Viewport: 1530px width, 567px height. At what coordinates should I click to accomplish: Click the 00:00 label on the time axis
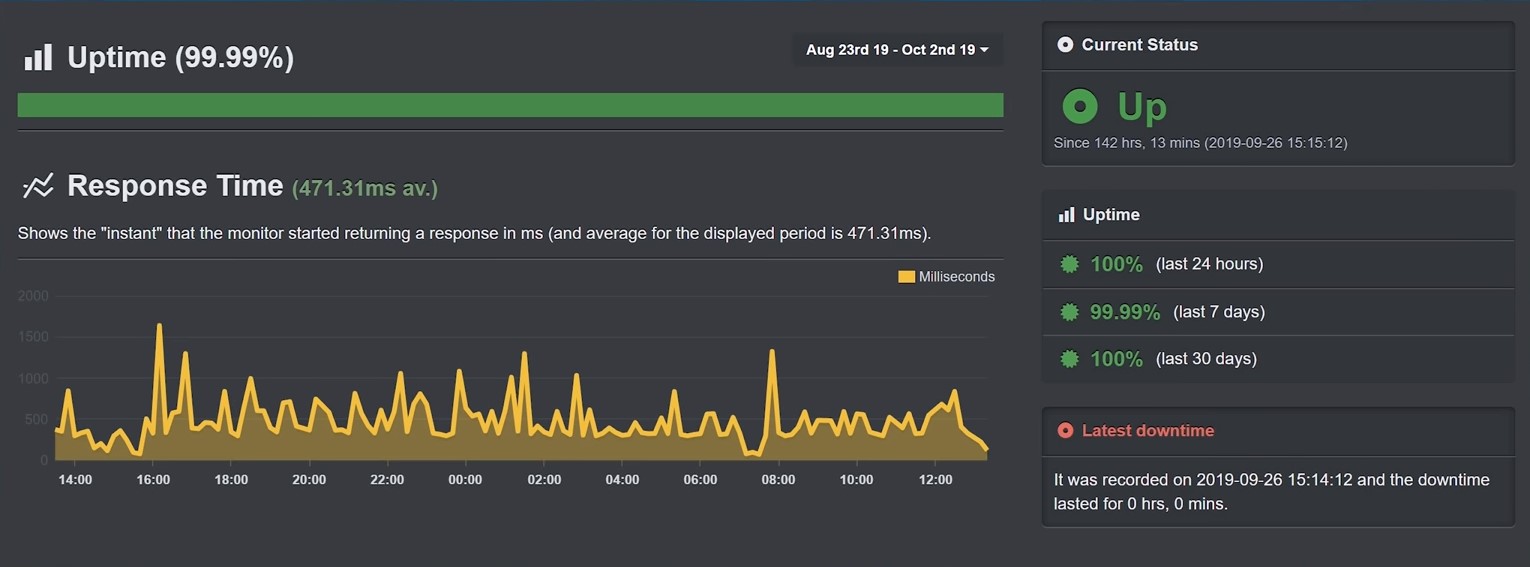click(465, 480)
